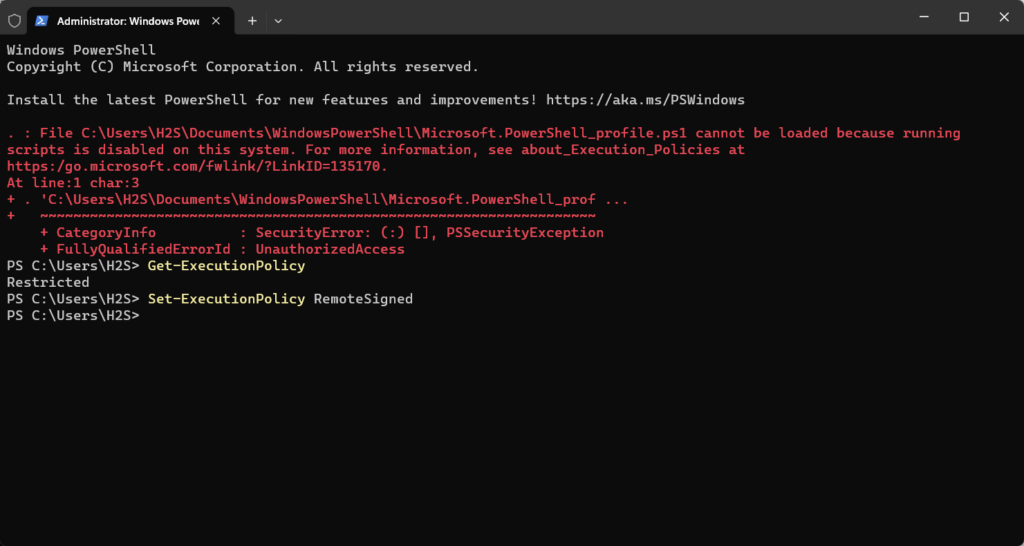
Task: Close the Windows Terminal window
Action: (x=1001, y=17)
